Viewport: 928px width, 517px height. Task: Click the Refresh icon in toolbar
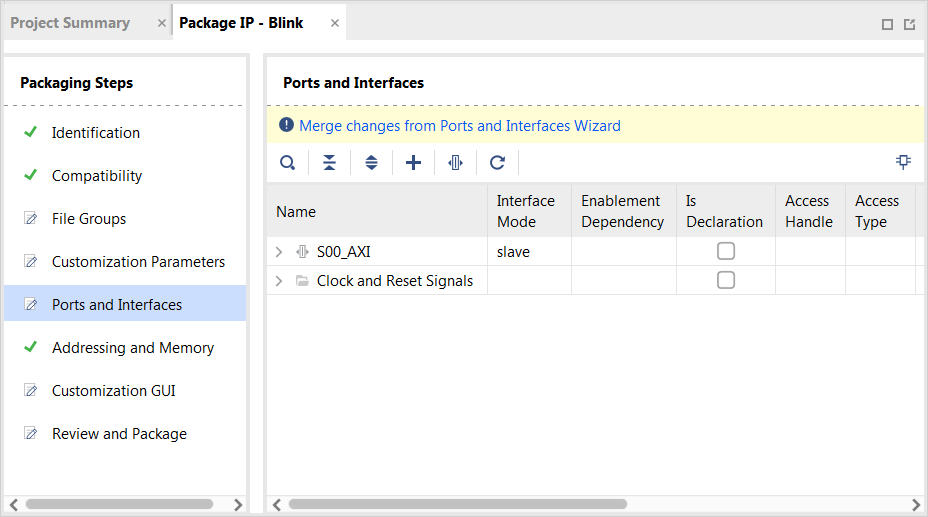(x=497, y=163)
